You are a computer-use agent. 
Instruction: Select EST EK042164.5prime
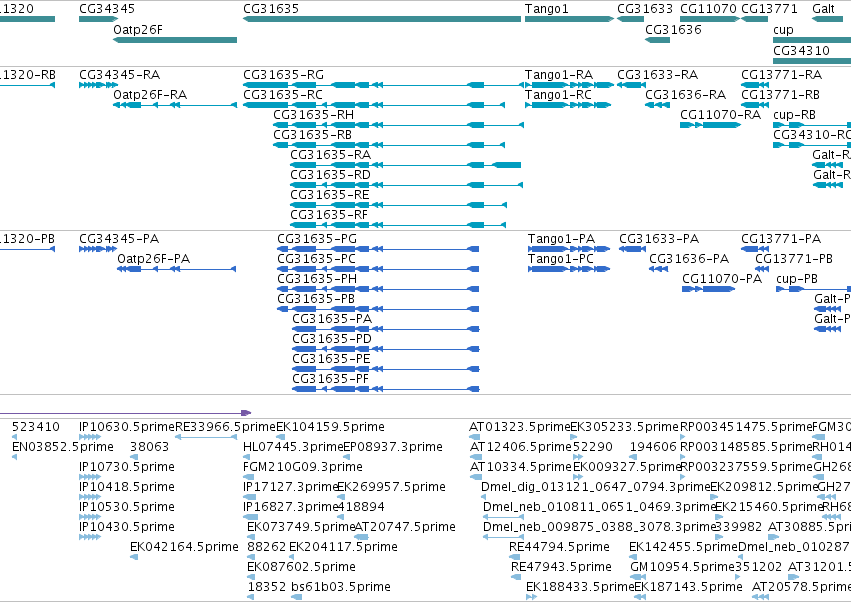[134, 557]
